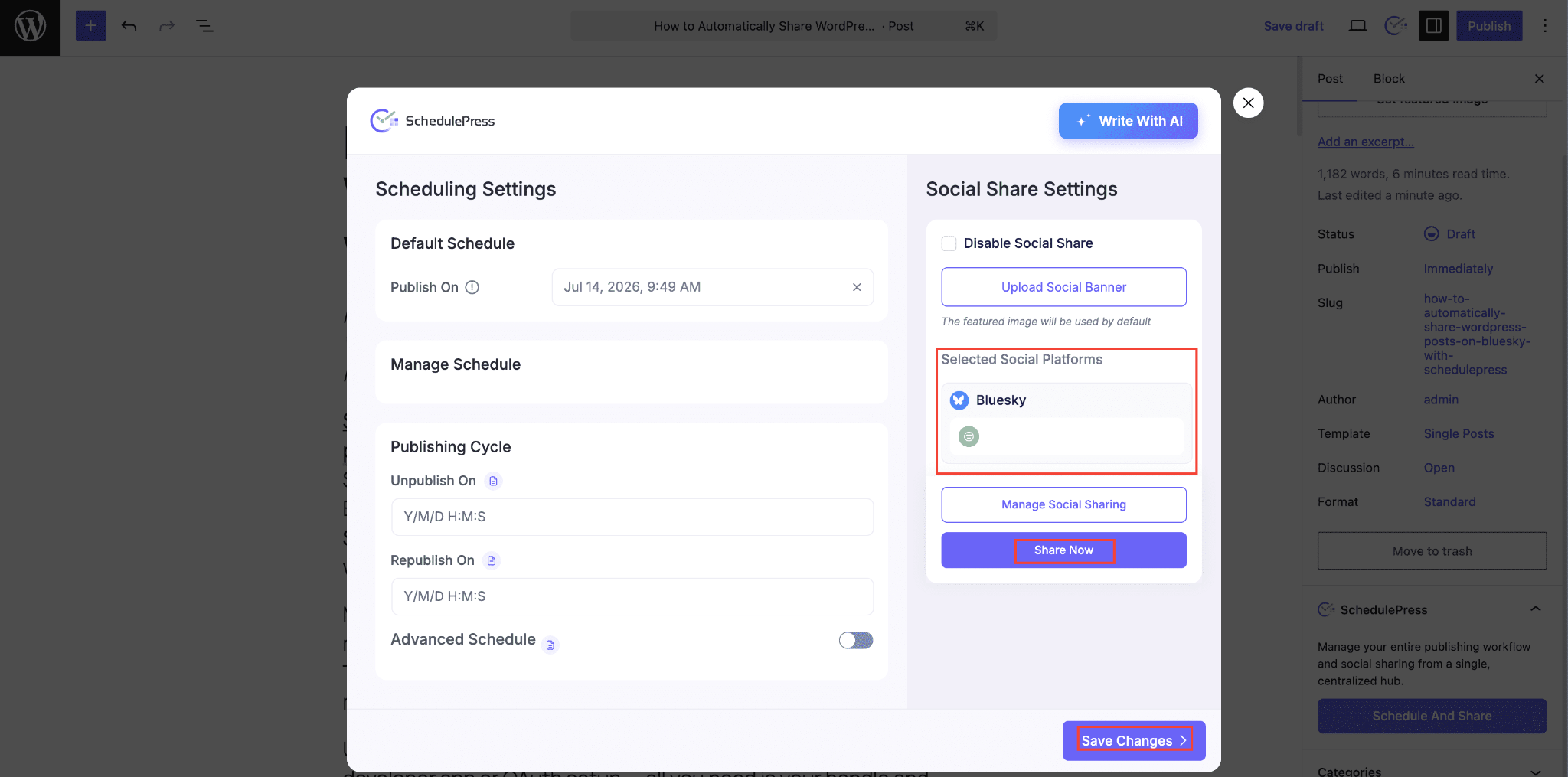Image resolution: width=1568 pixels, height=777 pixels.
Task: Click the block inserter plus icon
Action: [90, 26]
